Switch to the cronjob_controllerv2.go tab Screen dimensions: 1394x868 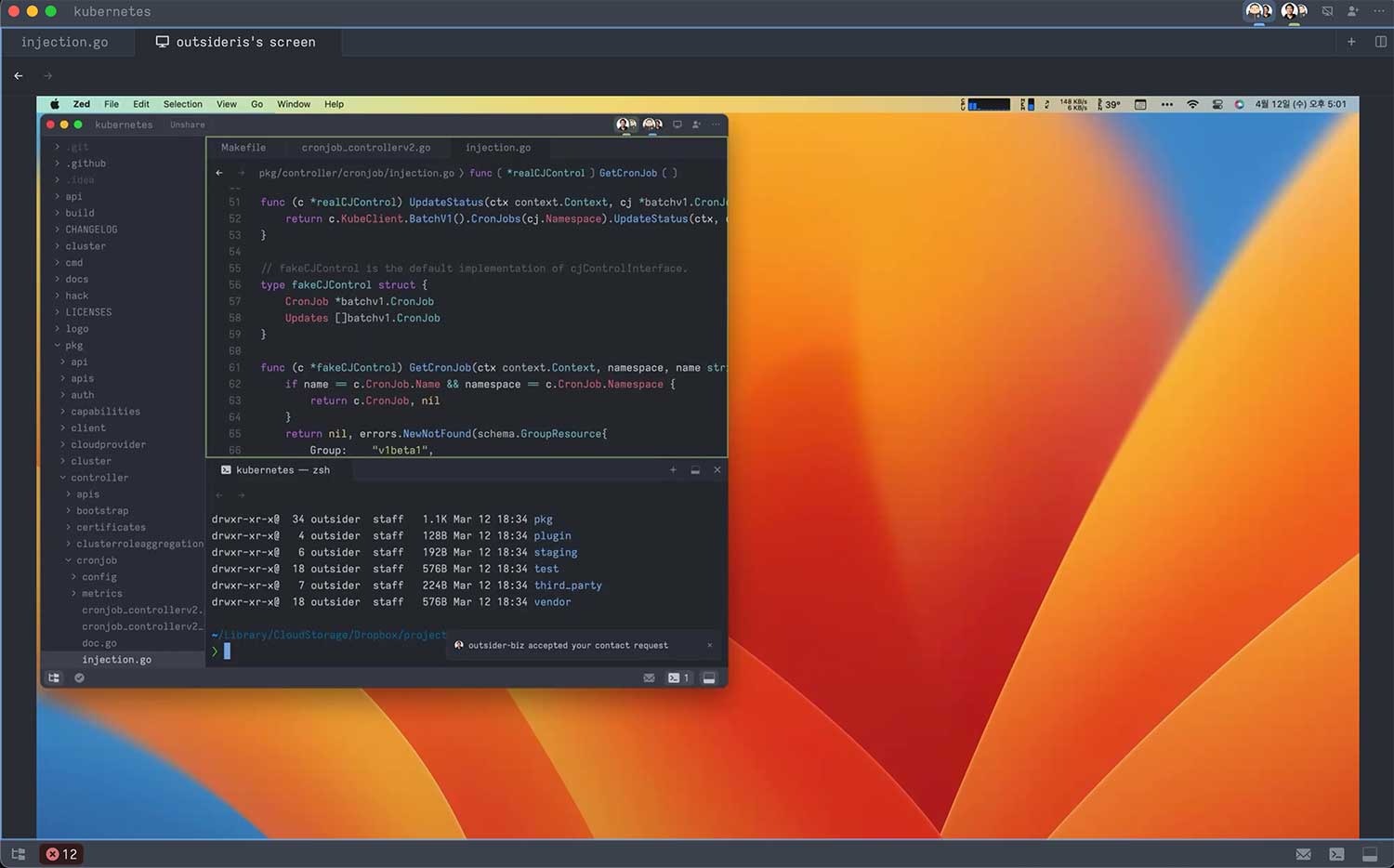click(366, 148)
